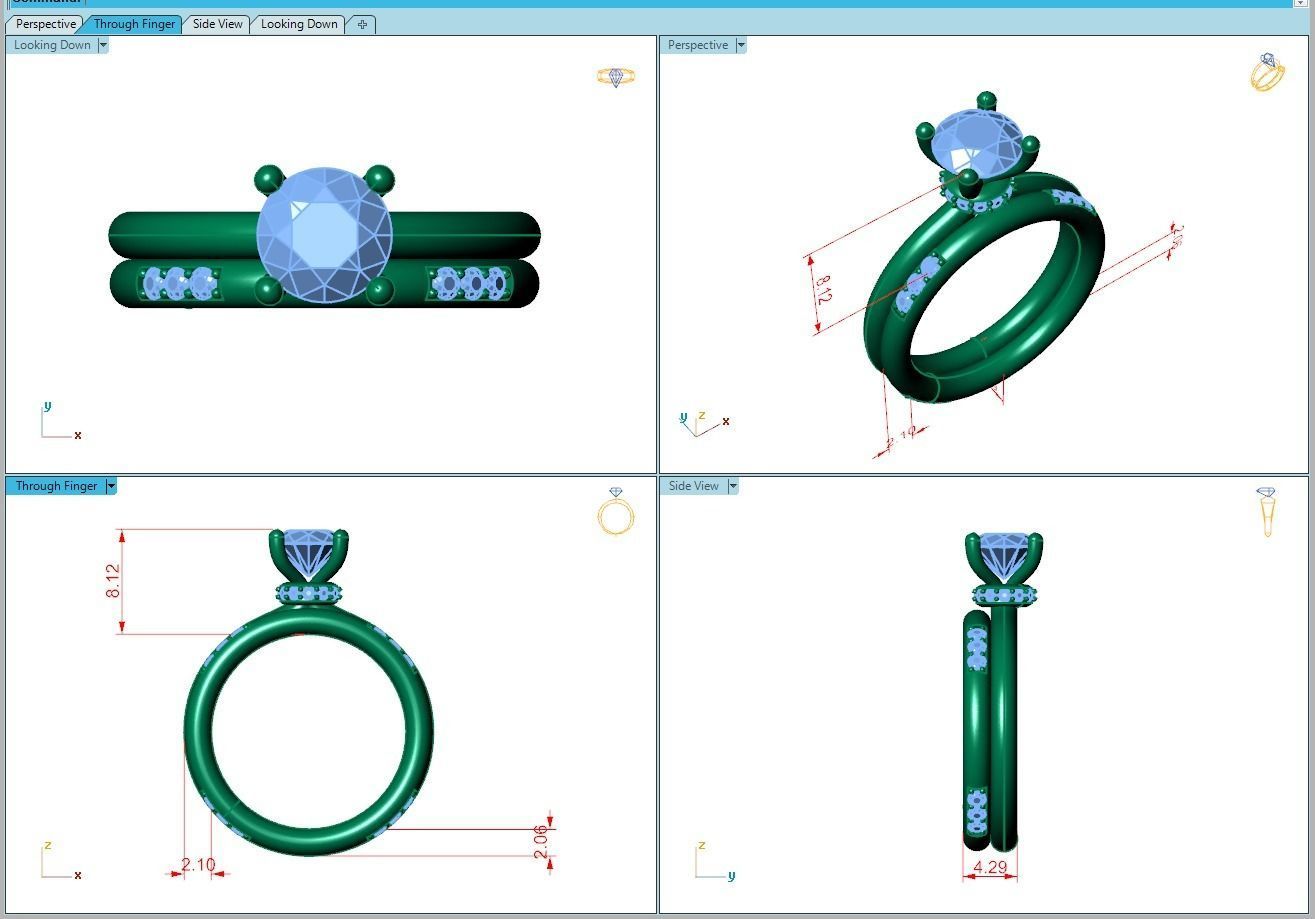Click the axis indicator in Side View viewport
Viewport: 1315px width, 919px height.
(x=715, y=861)
